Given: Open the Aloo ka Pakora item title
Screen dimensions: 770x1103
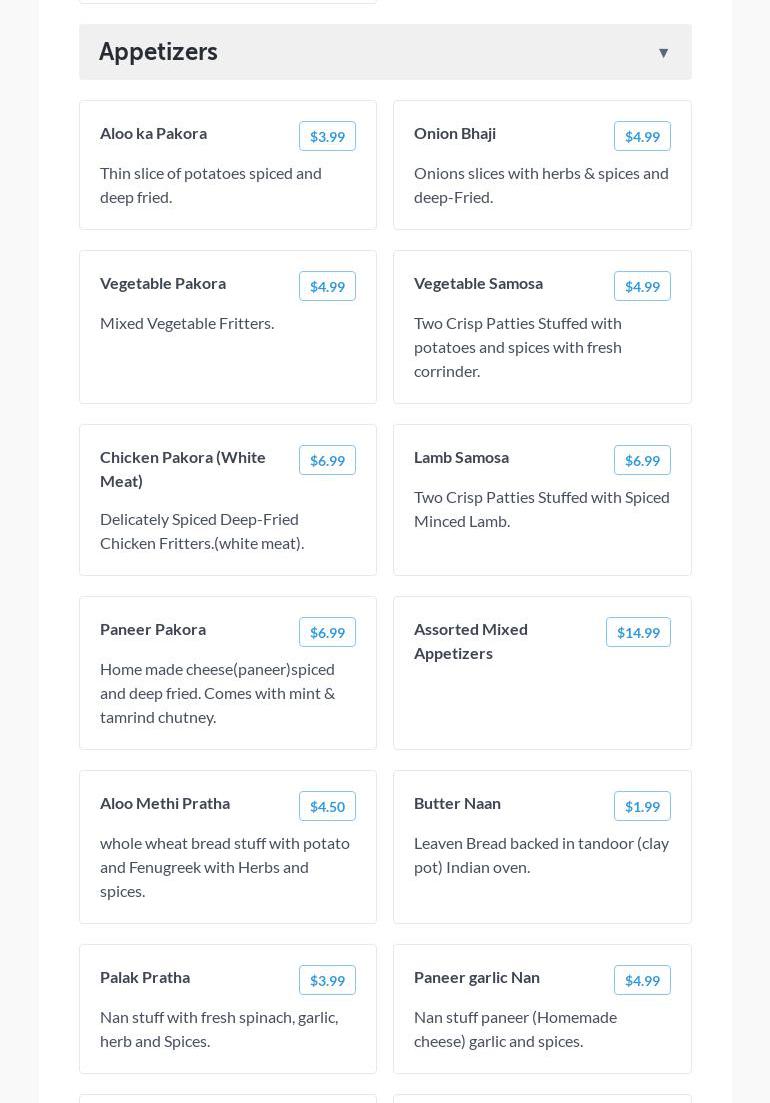Looking at the screenshot, I should coord(153,134).
